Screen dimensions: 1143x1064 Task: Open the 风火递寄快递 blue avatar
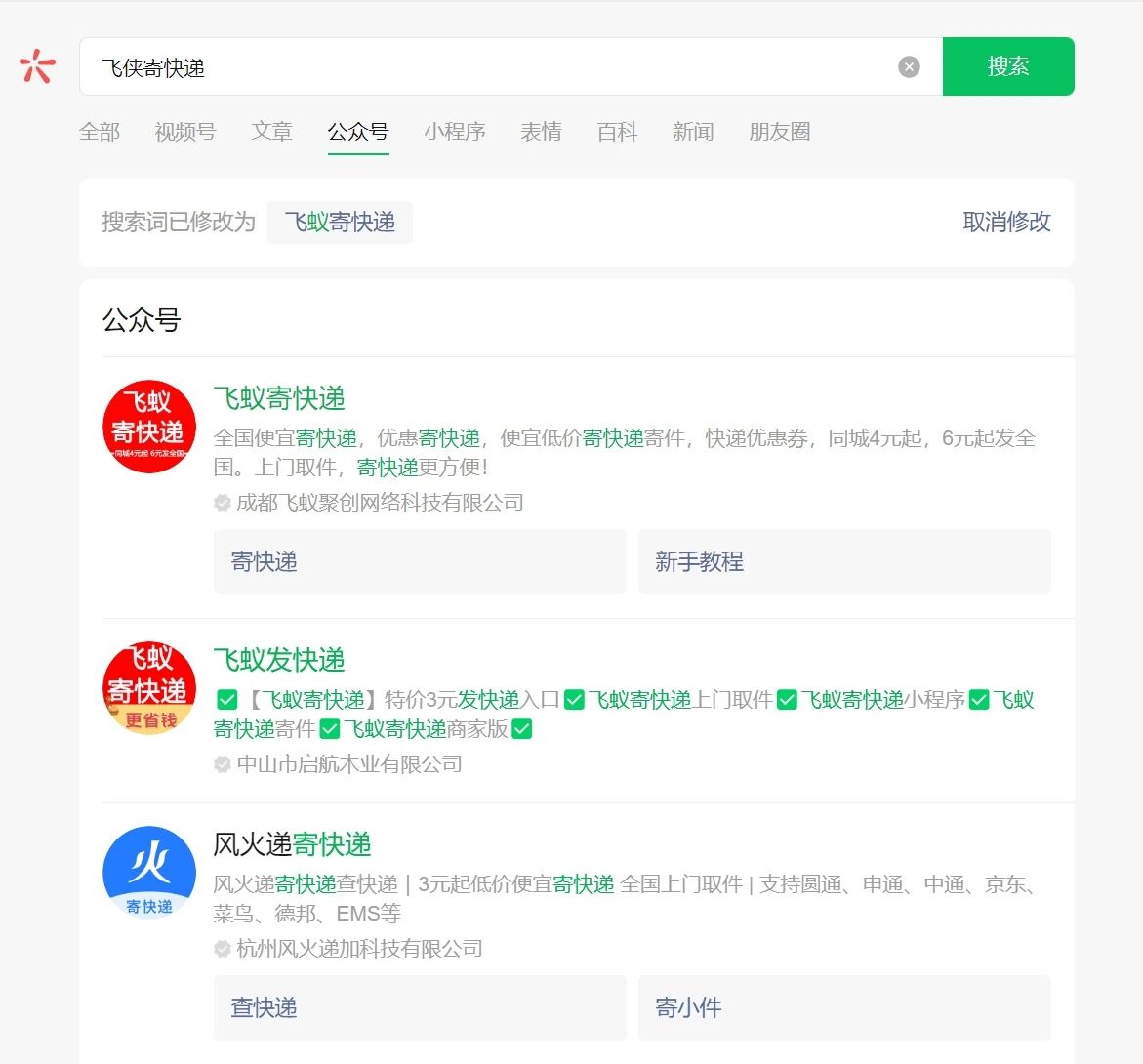click(149, 873)
